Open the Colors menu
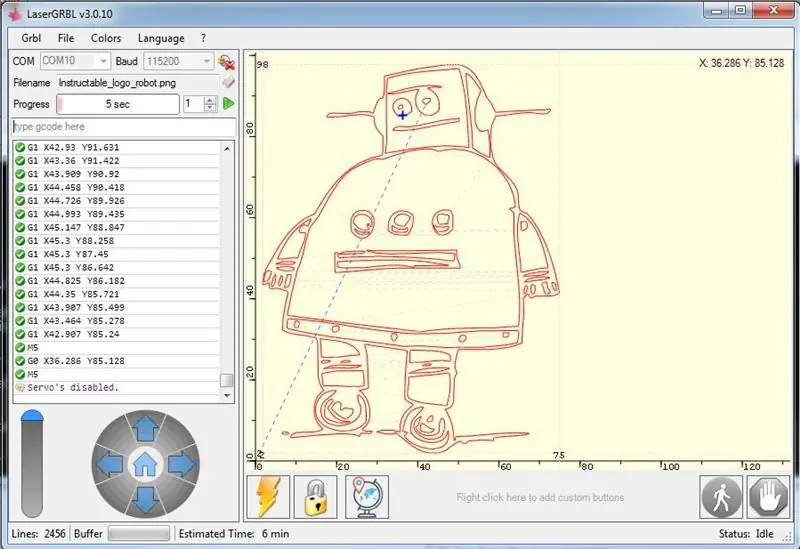The width and height of the screenshot is (800, 549). pyautogui.click(x=106, y=38)
